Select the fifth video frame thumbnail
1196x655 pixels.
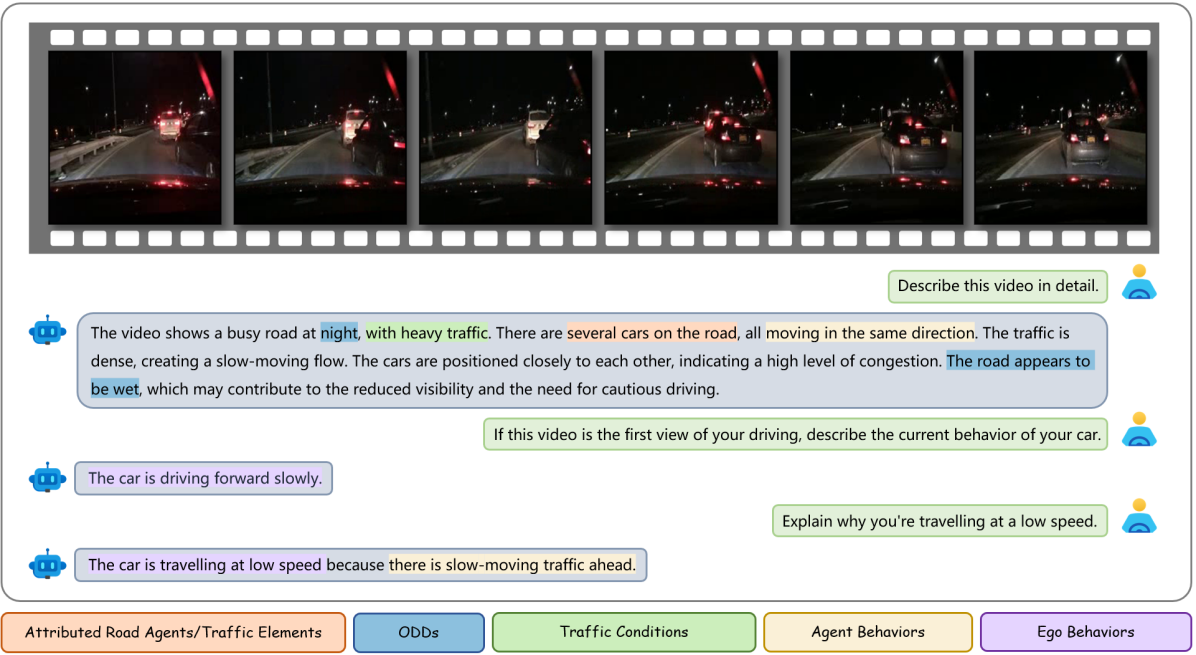click(x=876, y=137)
